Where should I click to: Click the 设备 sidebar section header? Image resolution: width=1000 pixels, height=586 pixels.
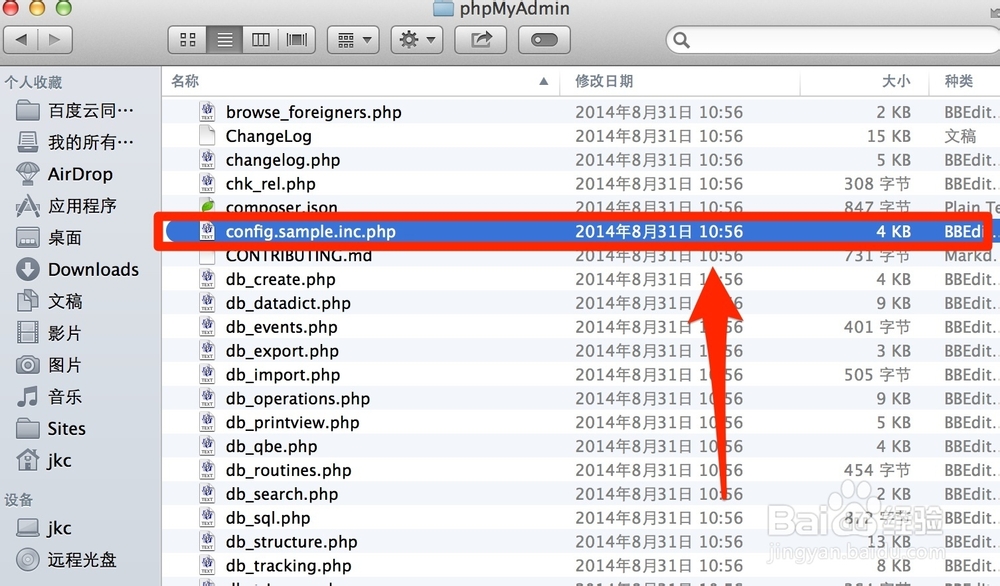(18, 500)
